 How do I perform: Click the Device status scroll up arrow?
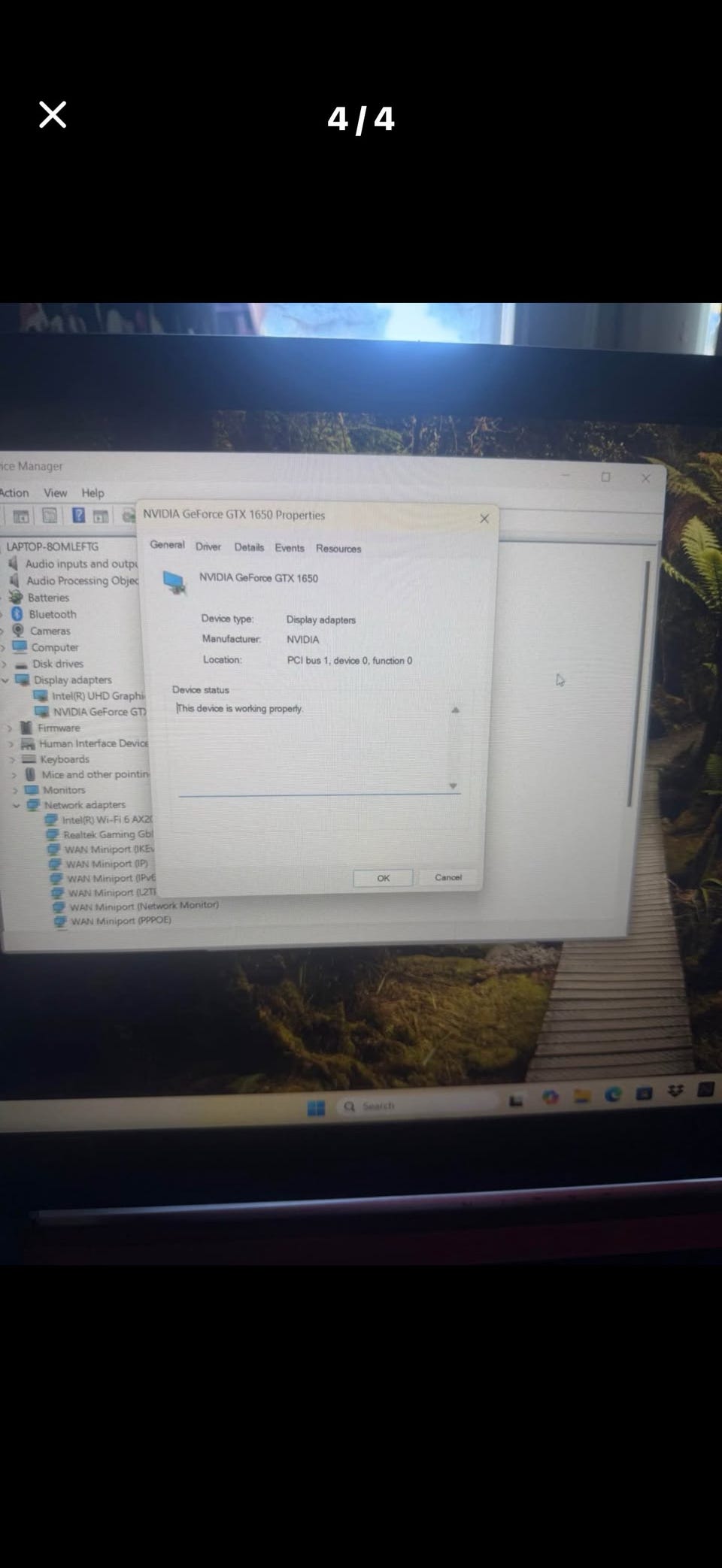[x=455, y=710]
